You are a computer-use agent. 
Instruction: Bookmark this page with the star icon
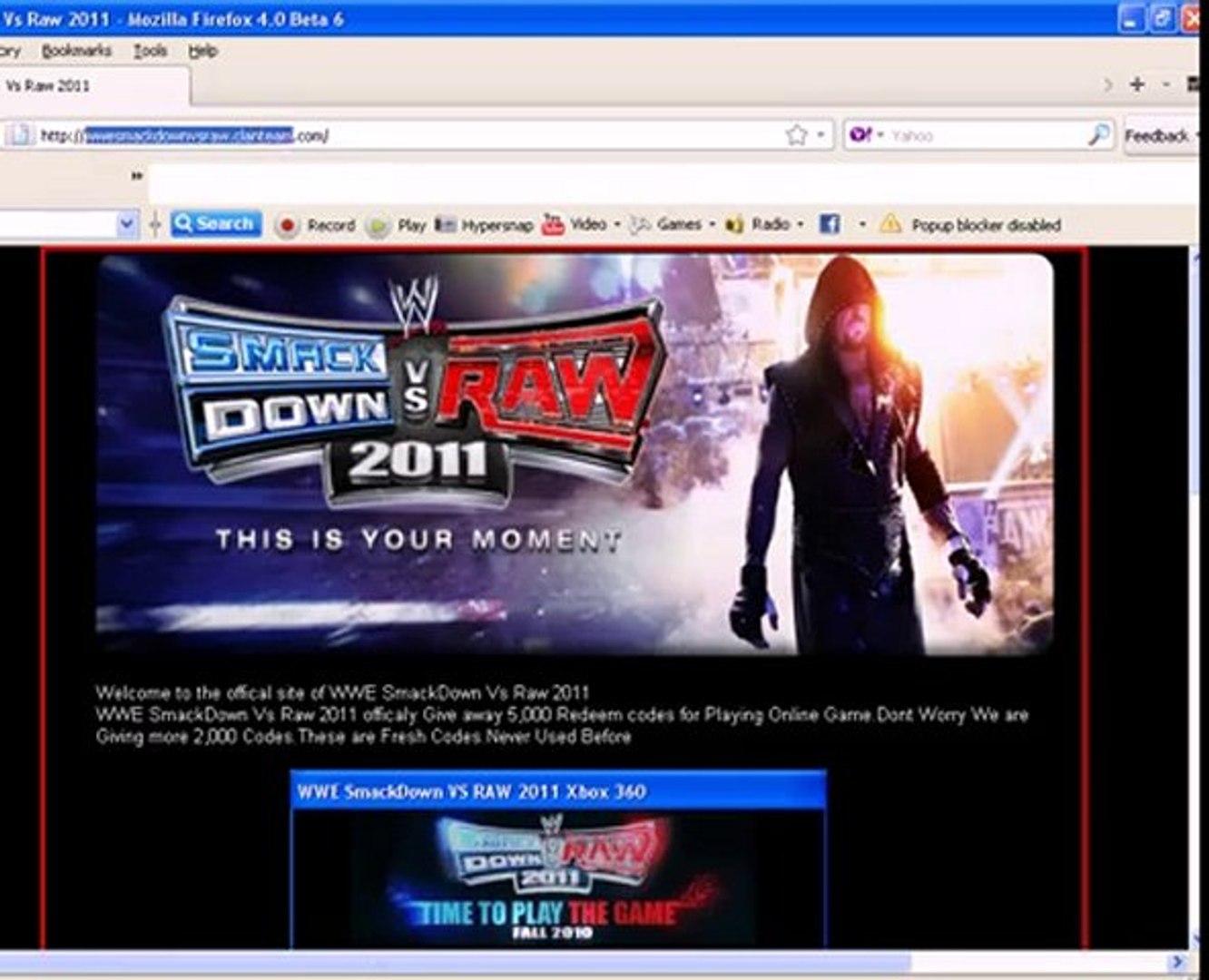[796, 135]
